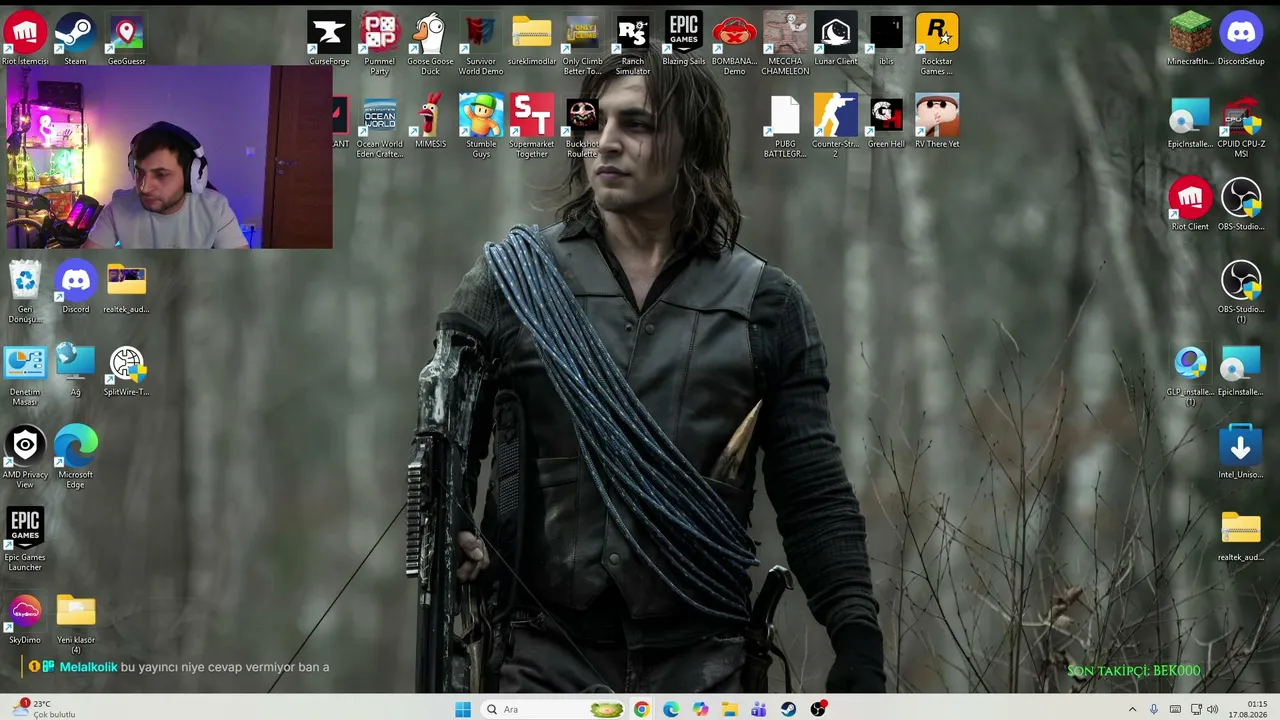The image size is (1280, 720).
Task: Open File Explorer from the taskbar
Action: coord(730,709)
